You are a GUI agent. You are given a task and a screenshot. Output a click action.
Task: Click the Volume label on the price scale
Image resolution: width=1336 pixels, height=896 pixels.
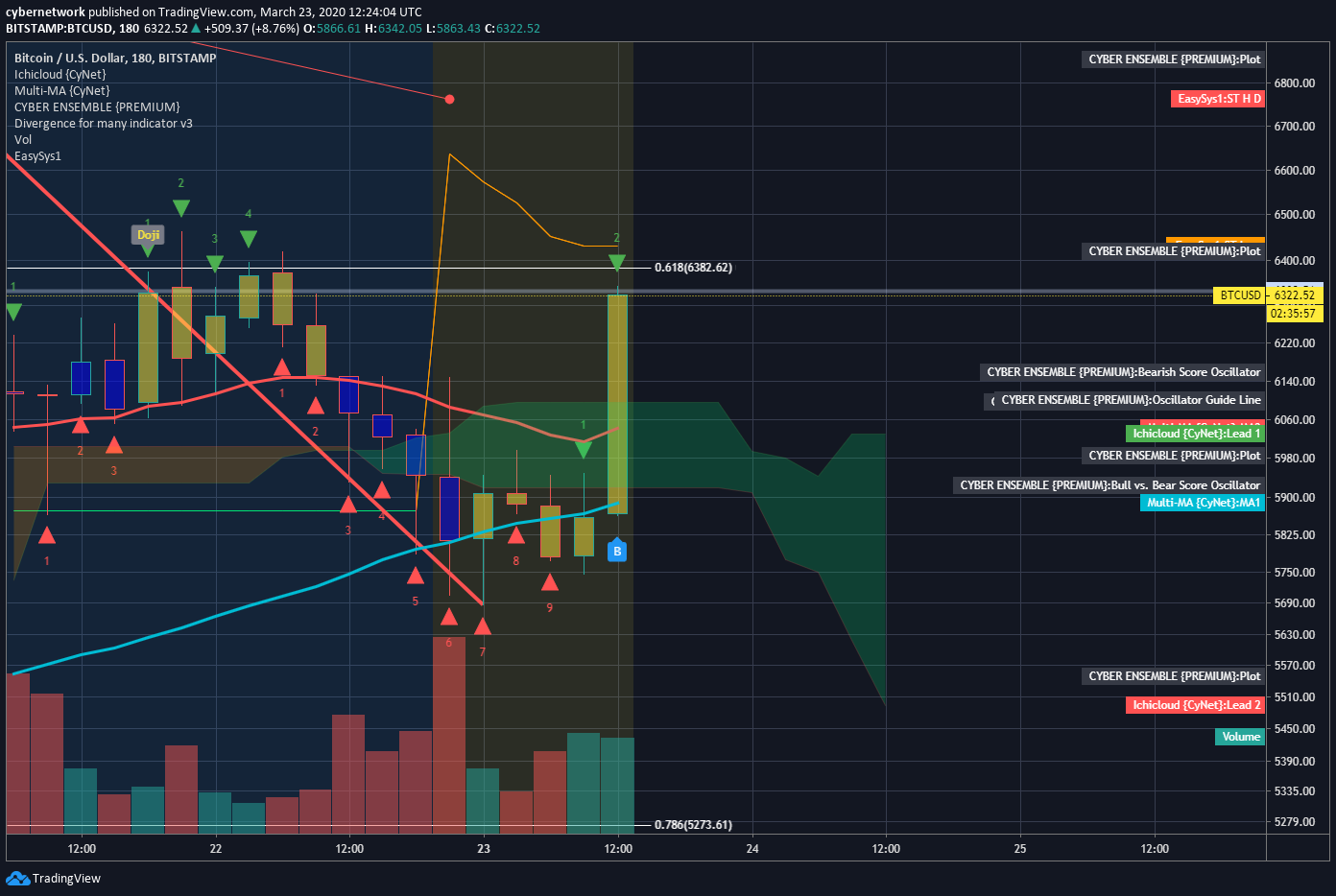click(1240, 737)
